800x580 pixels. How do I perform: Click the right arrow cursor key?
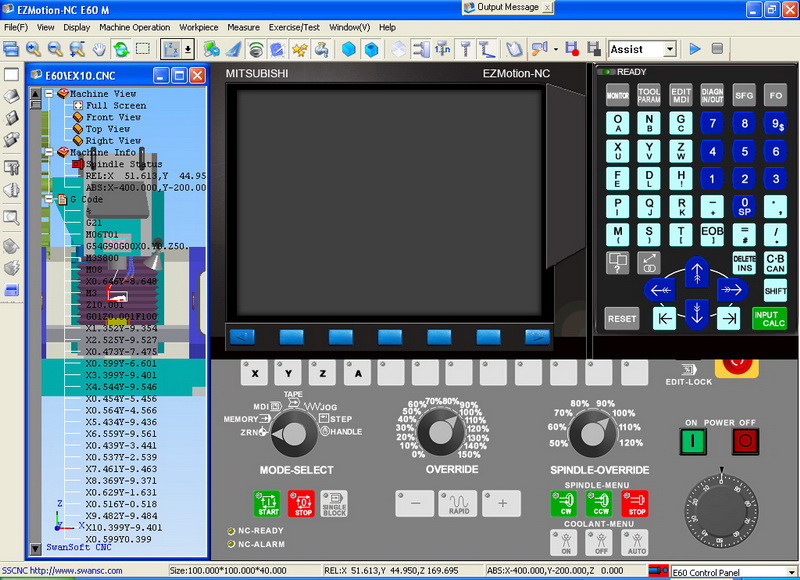click(x=732, y=290)
